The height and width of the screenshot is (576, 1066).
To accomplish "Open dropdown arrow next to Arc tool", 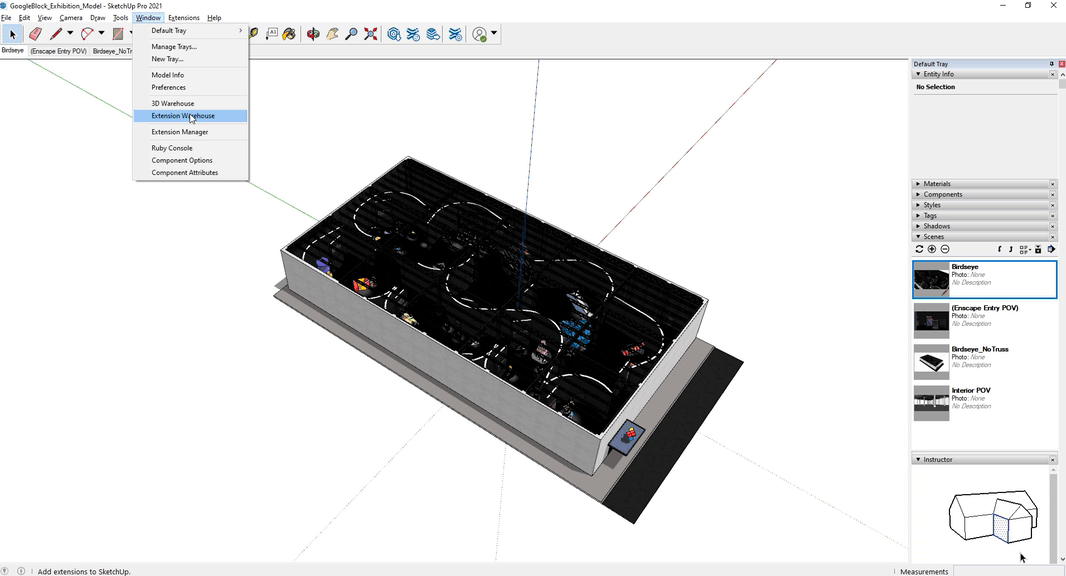I will (101, 33).
